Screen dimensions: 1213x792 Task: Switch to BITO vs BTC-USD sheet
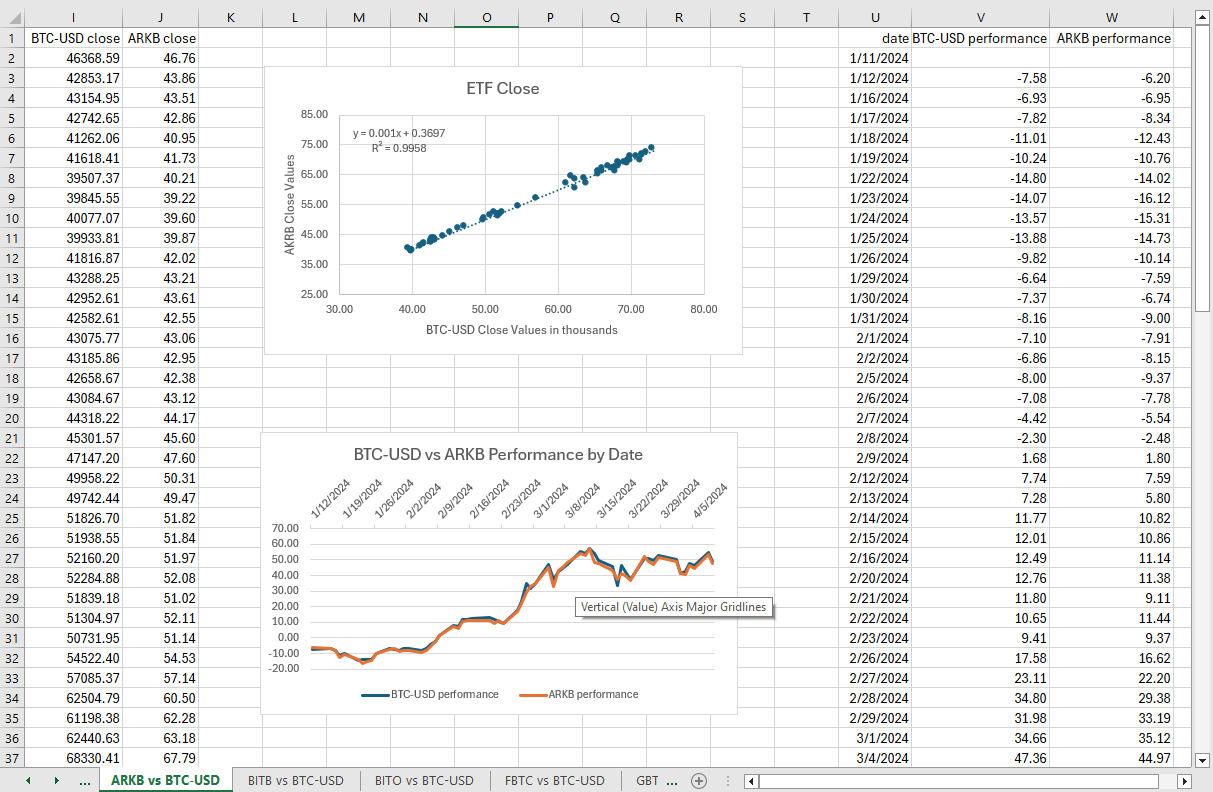[x=424, y=781]
